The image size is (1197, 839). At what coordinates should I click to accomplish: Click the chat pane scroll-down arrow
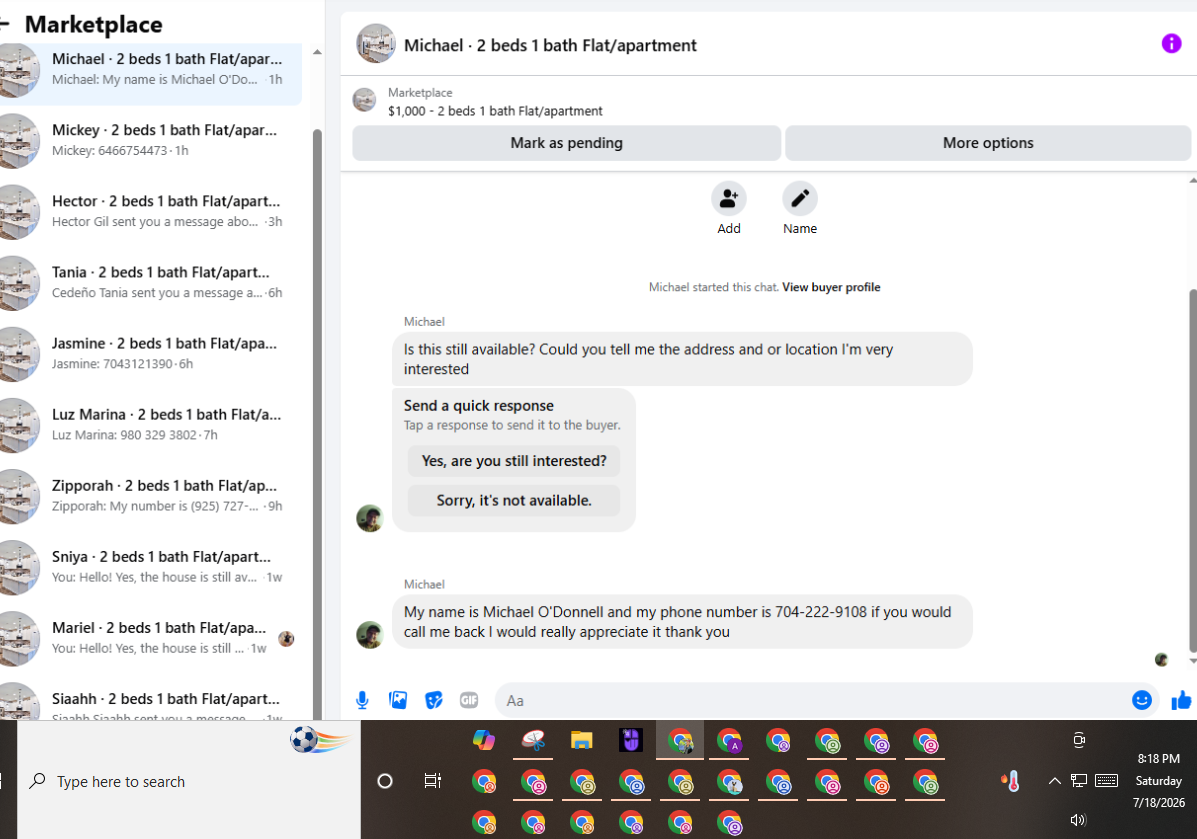pos(1192,661)
